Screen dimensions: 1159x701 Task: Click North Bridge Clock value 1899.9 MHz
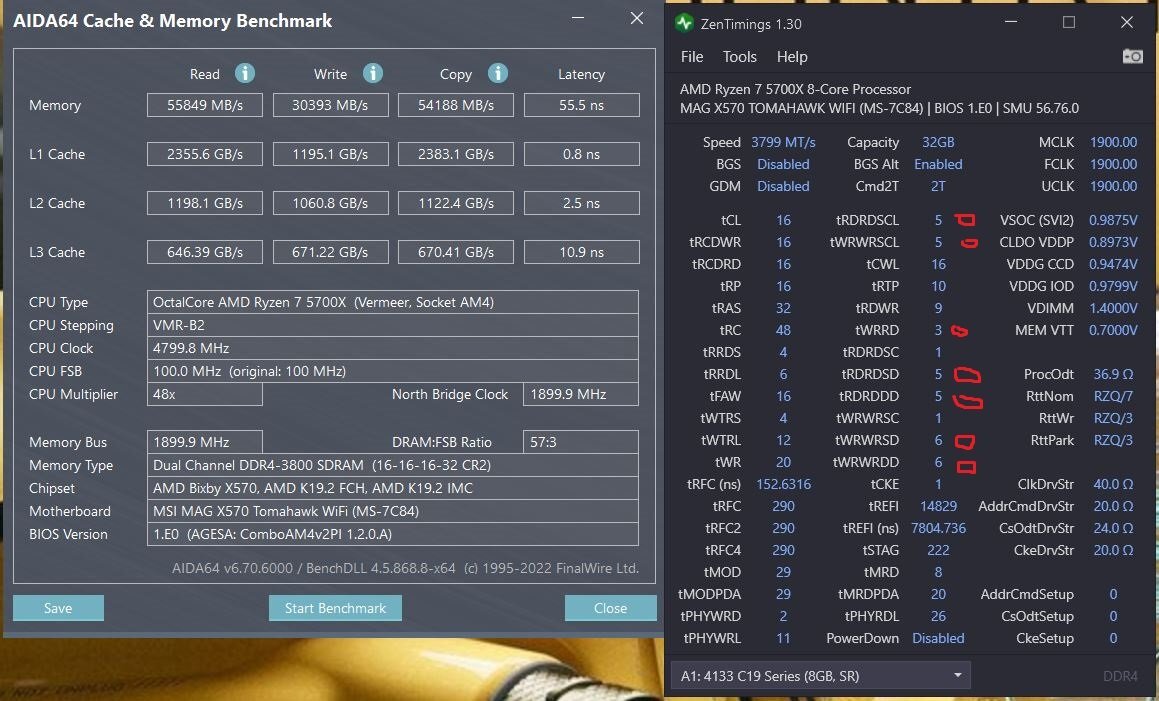[581, 394]
